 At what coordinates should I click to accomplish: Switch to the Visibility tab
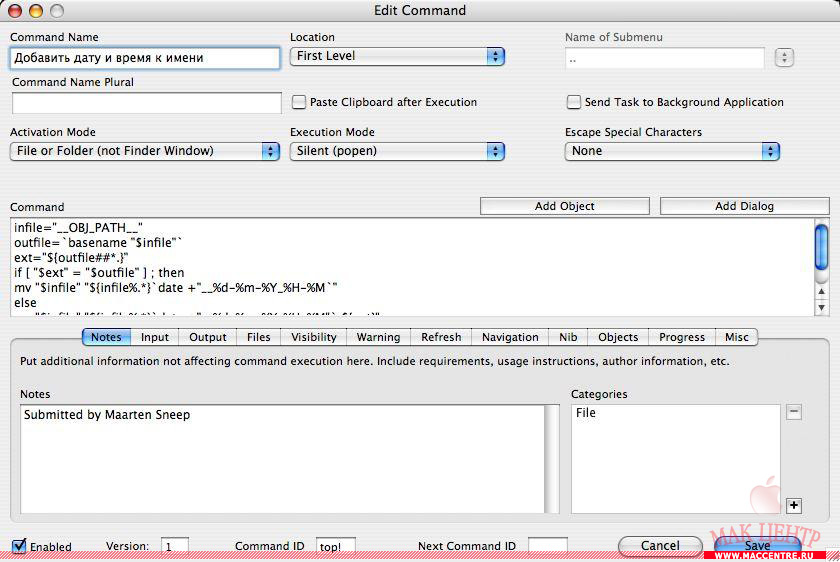(x=314, y=337)
